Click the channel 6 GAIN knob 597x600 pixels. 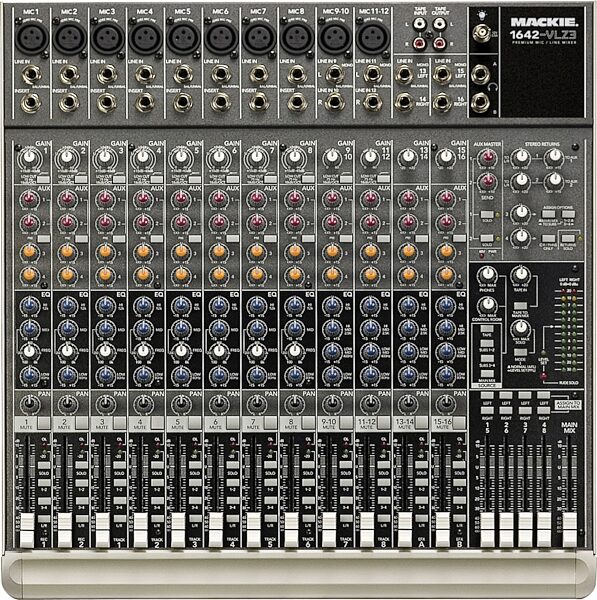click(x=219, y=158)
